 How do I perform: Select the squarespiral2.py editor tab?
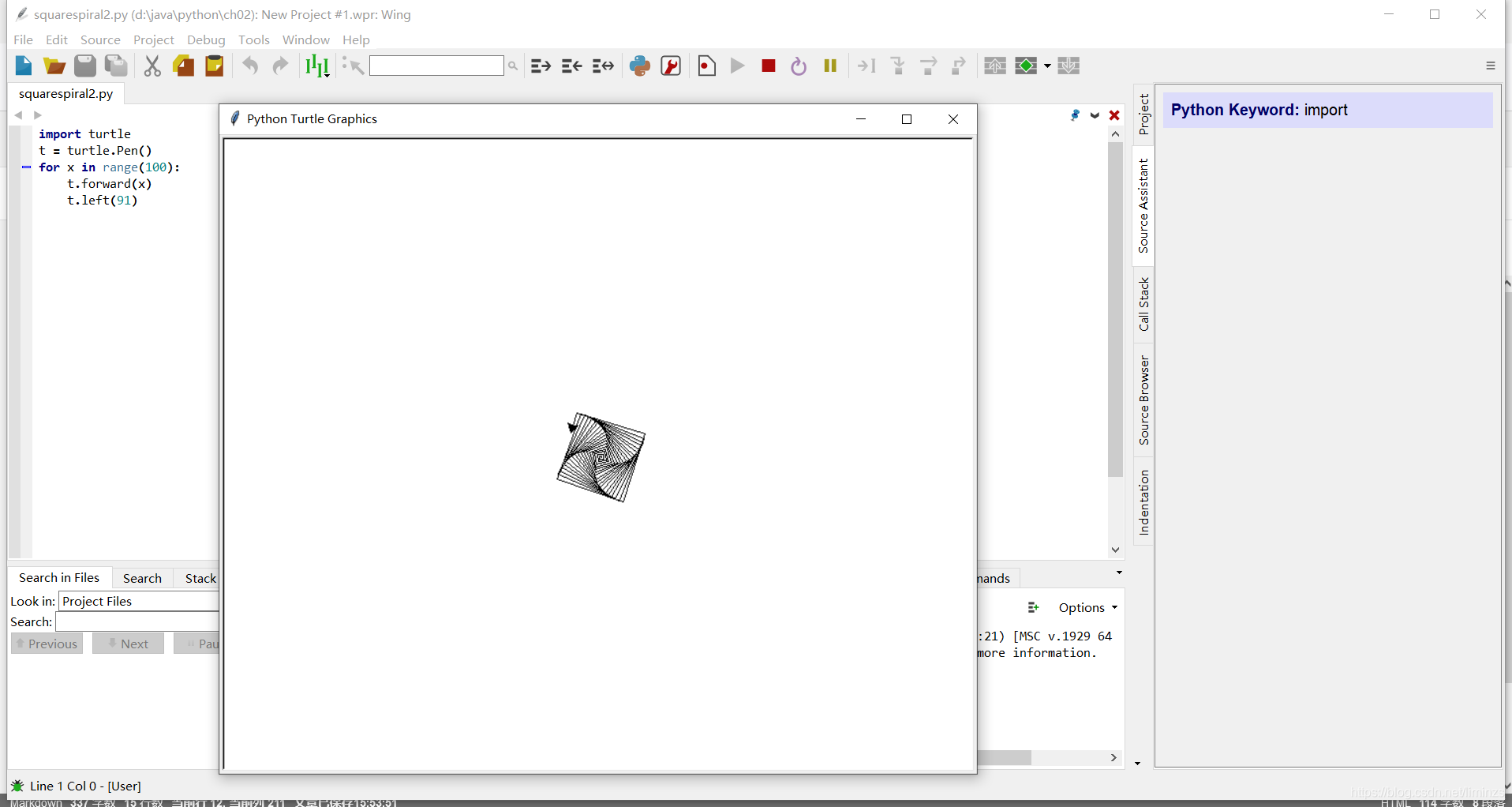coord(66,94)
